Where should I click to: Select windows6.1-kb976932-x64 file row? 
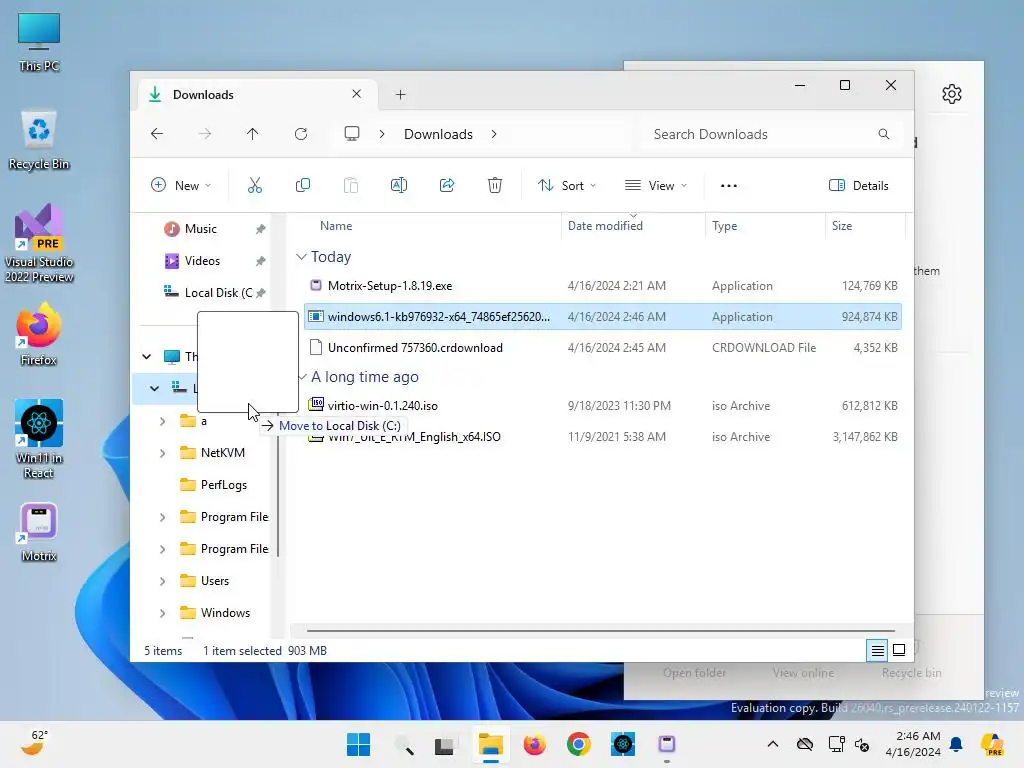click(603, 317)
